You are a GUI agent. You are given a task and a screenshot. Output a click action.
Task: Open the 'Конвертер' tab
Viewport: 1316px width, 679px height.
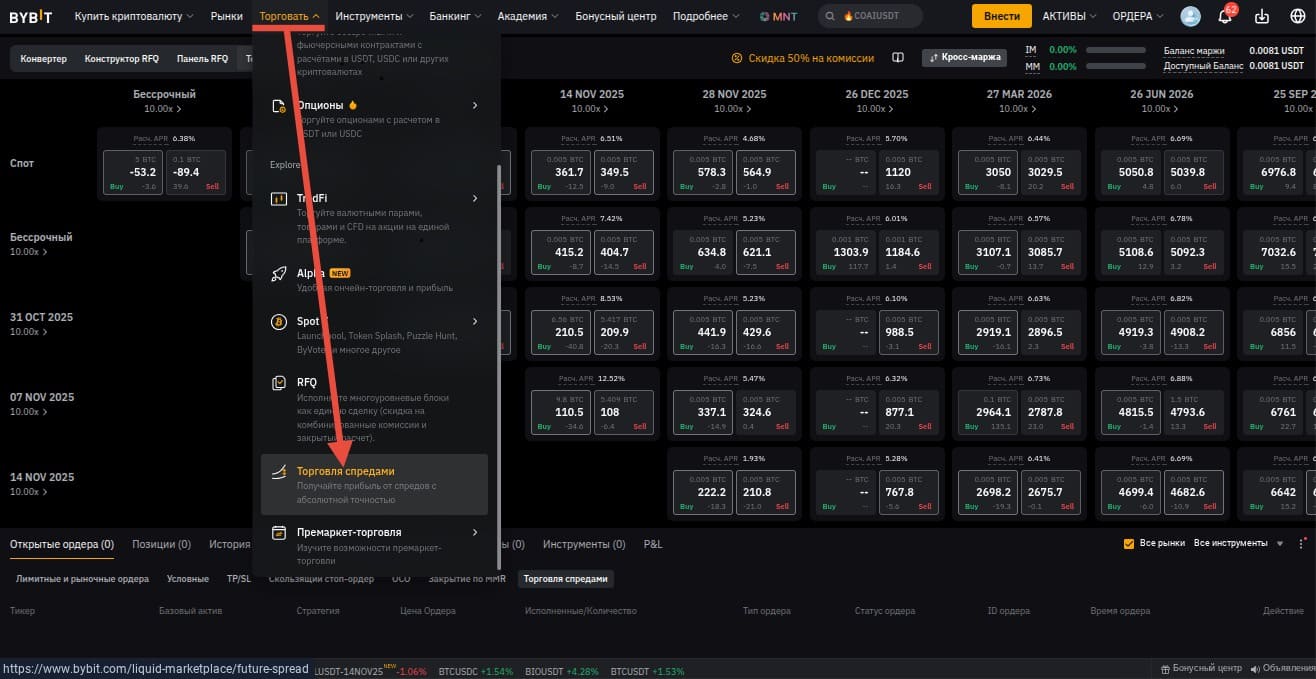[44, 59]
